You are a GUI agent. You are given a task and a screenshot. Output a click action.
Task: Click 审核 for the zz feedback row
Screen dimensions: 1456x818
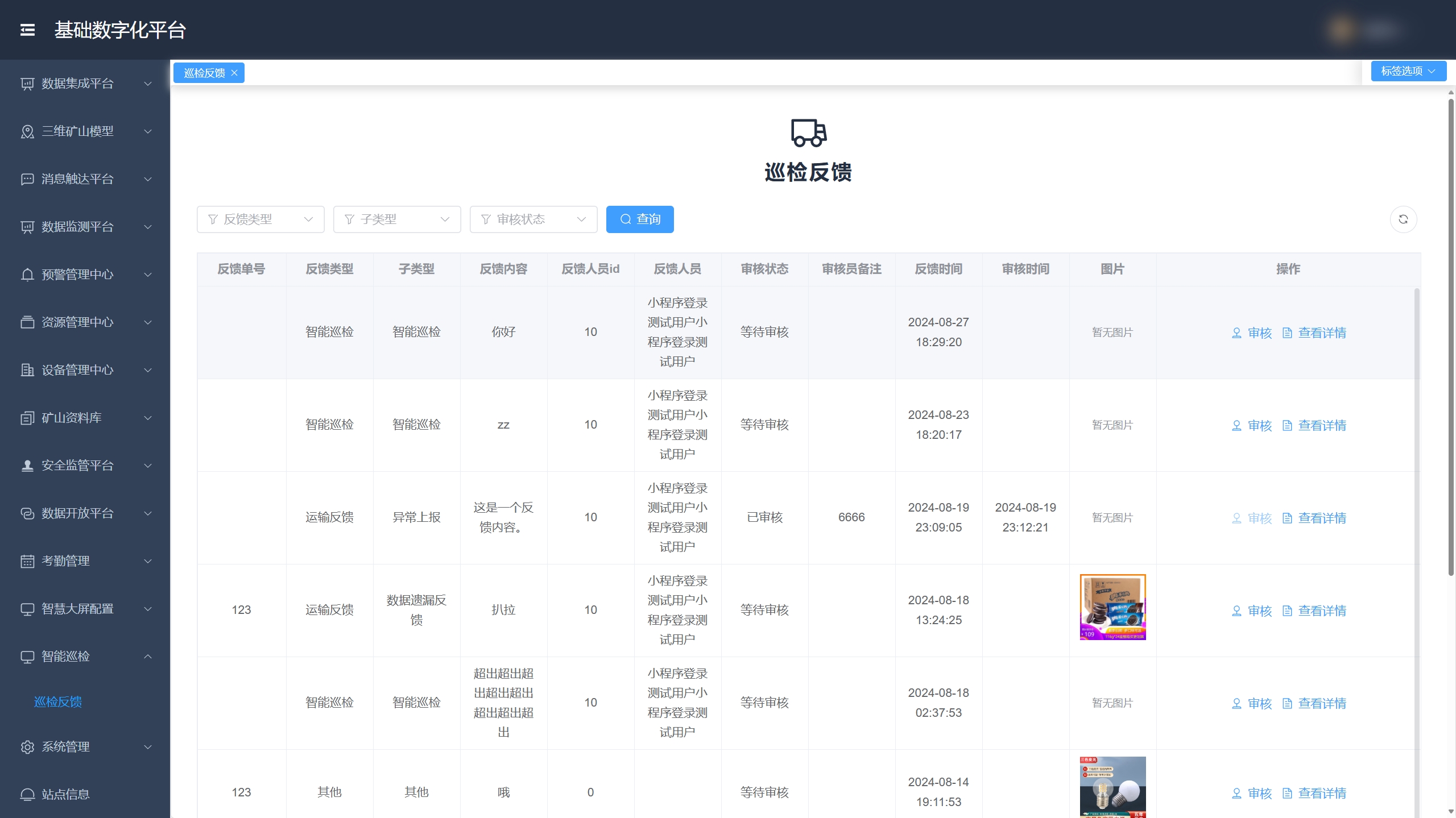click(1252, 426)
